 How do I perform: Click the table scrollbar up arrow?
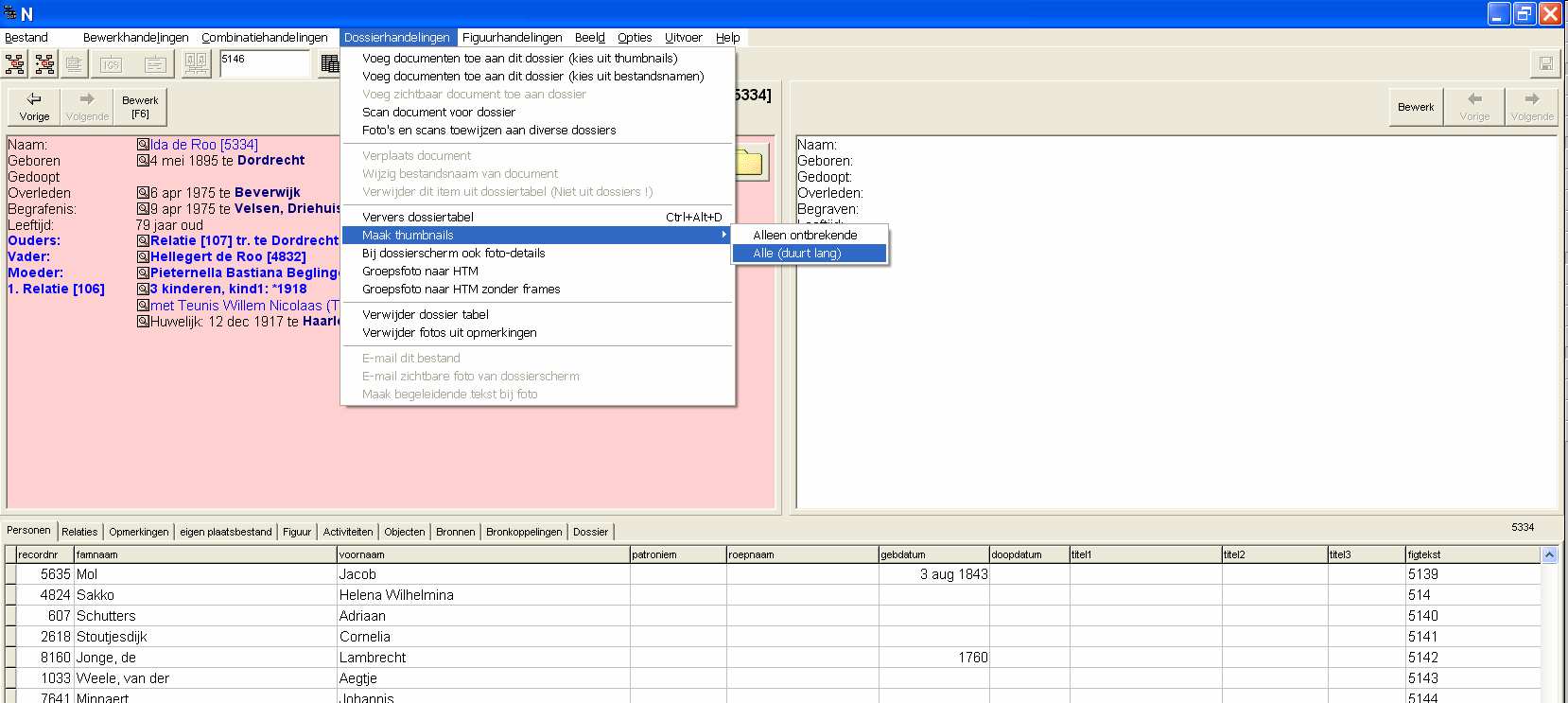point(1549,555)
